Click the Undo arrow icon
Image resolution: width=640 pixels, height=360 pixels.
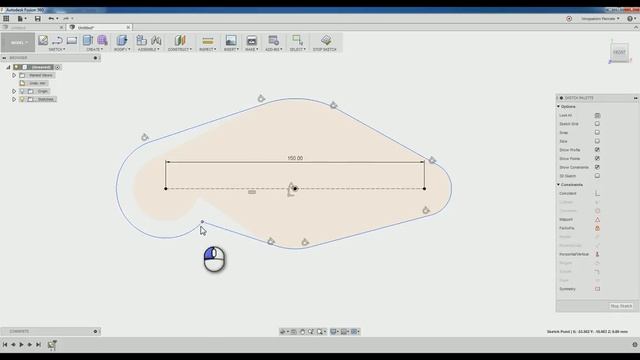click(x=51, y=18)
